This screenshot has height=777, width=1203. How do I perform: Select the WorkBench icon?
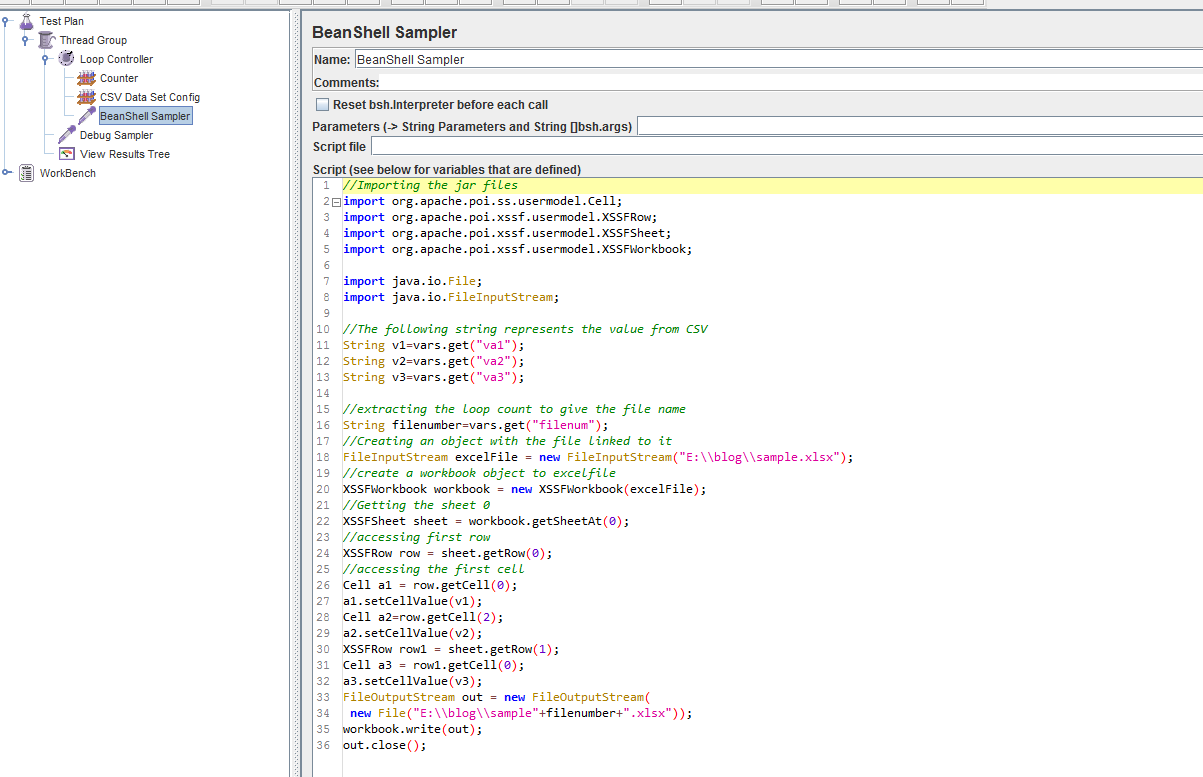coord(25,172)
